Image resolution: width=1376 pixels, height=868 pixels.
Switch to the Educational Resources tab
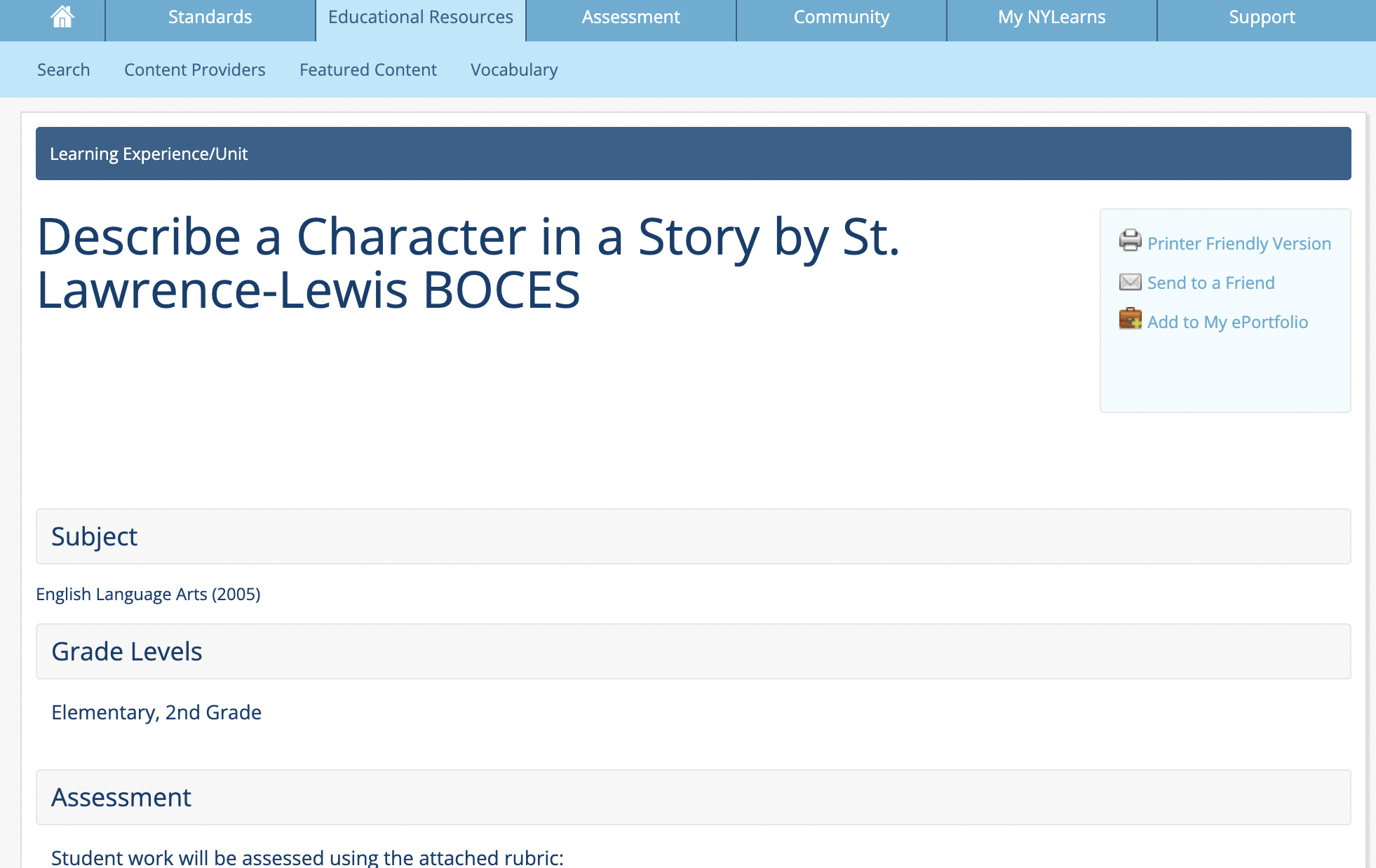click(419, 17)
